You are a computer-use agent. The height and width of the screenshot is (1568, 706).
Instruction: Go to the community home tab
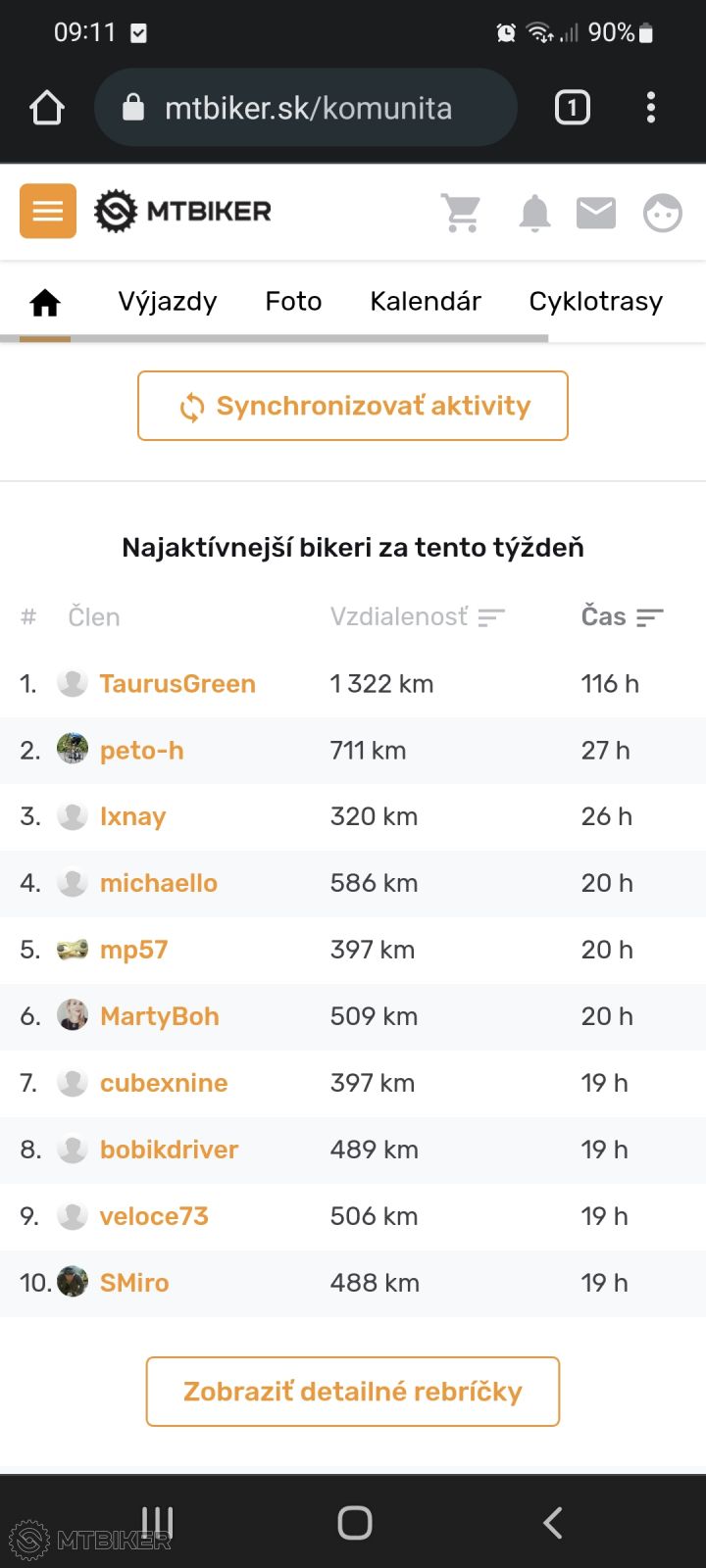click(x=45, y=303)
